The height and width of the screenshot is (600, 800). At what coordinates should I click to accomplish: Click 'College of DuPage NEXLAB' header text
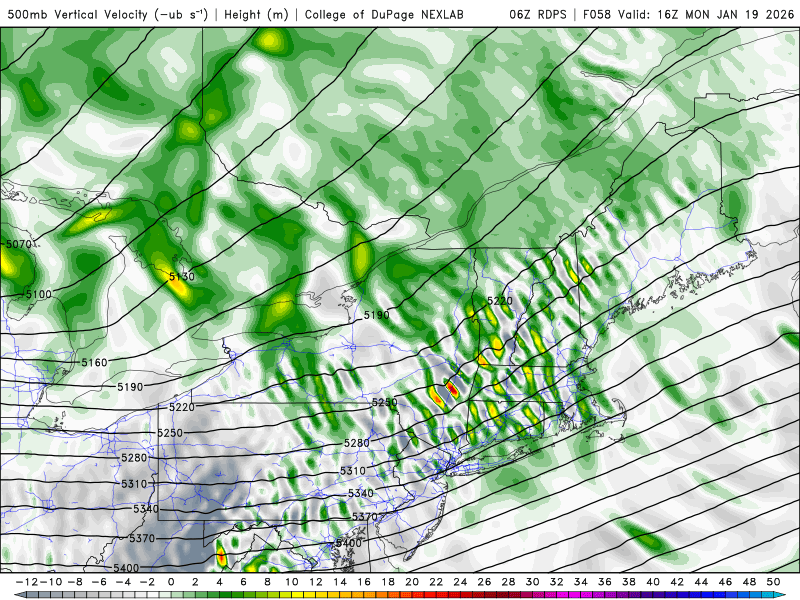384,14
